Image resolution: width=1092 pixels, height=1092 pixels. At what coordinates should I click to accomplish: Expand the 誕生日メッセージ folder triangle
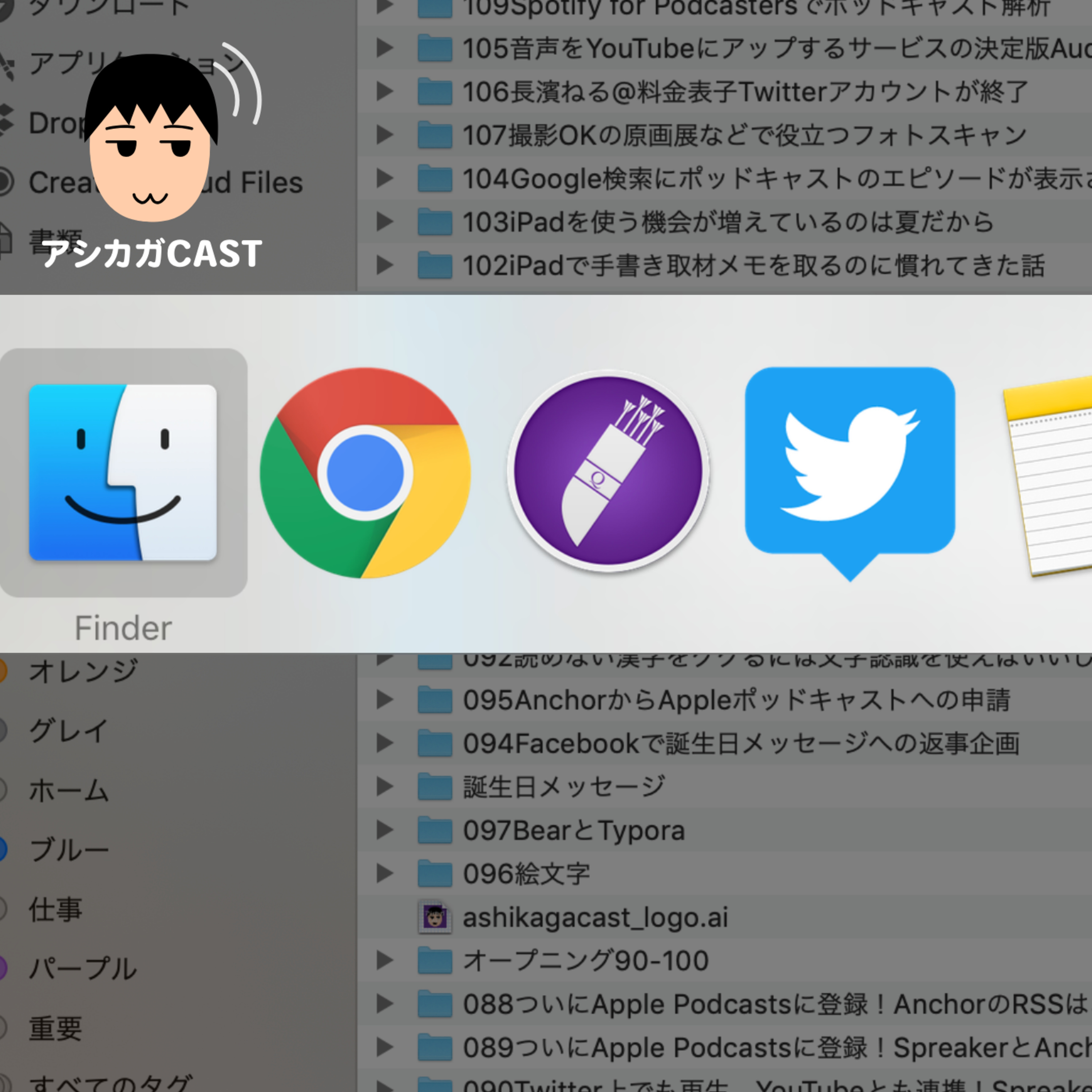coord(385,787)
